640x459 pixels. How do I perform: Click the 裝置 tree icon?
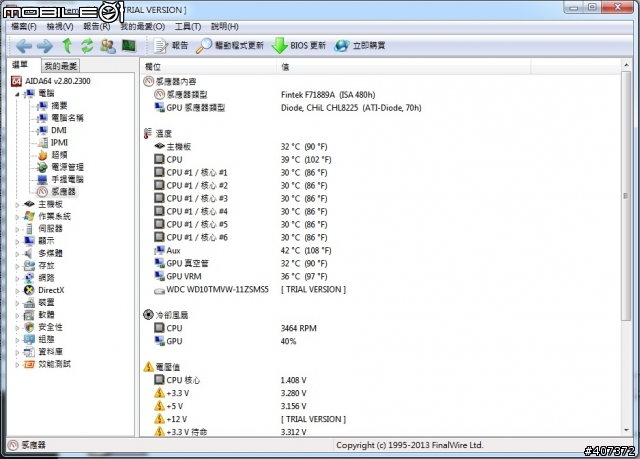[29, 302]
